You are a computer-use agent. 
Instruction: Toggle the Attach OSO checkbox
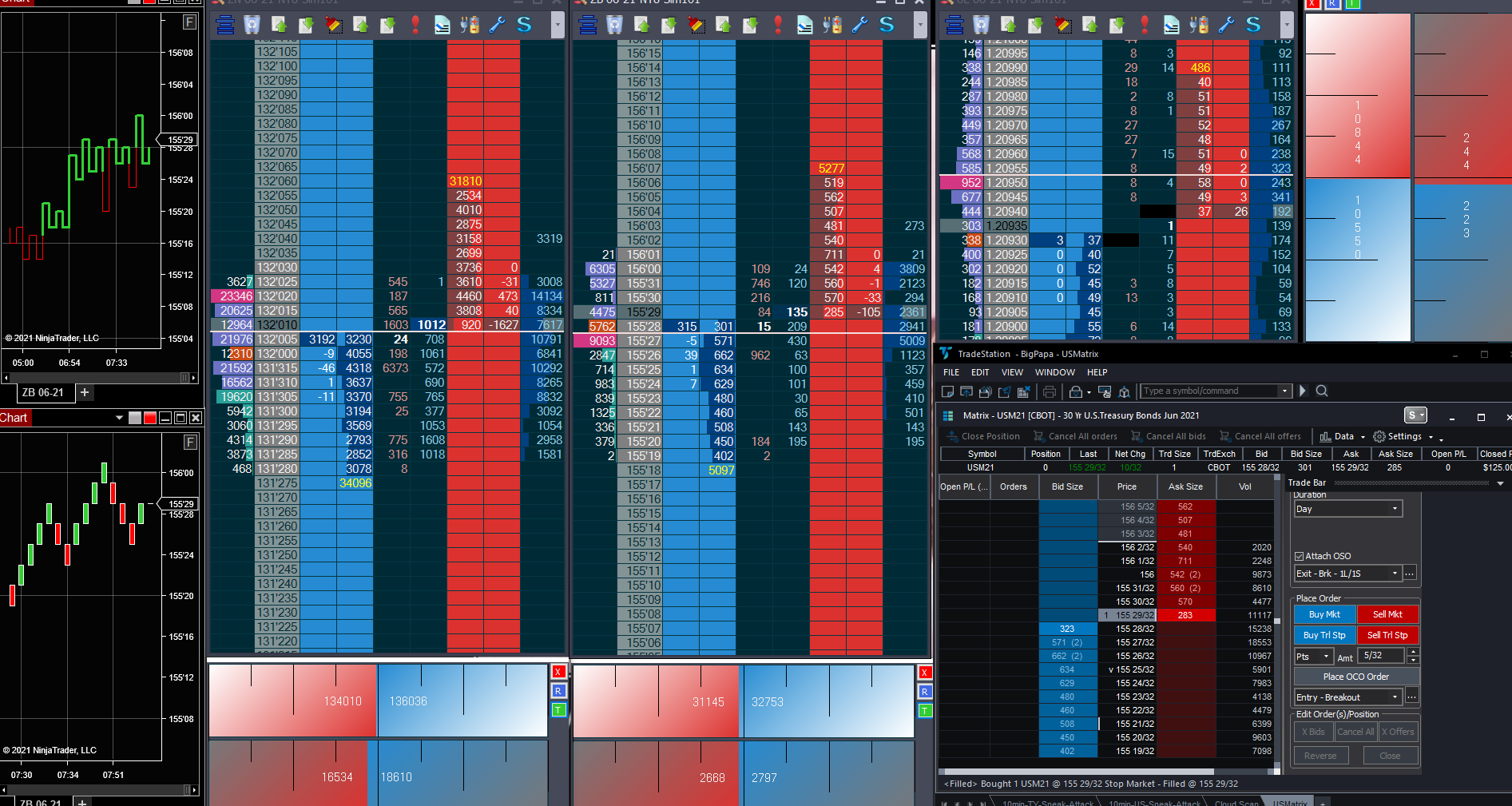click(1299, 556)
